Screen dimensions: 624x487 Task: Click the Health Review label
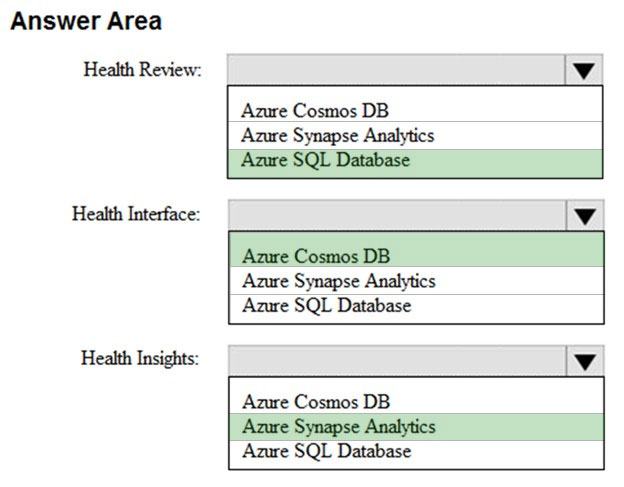click(142, 70)
